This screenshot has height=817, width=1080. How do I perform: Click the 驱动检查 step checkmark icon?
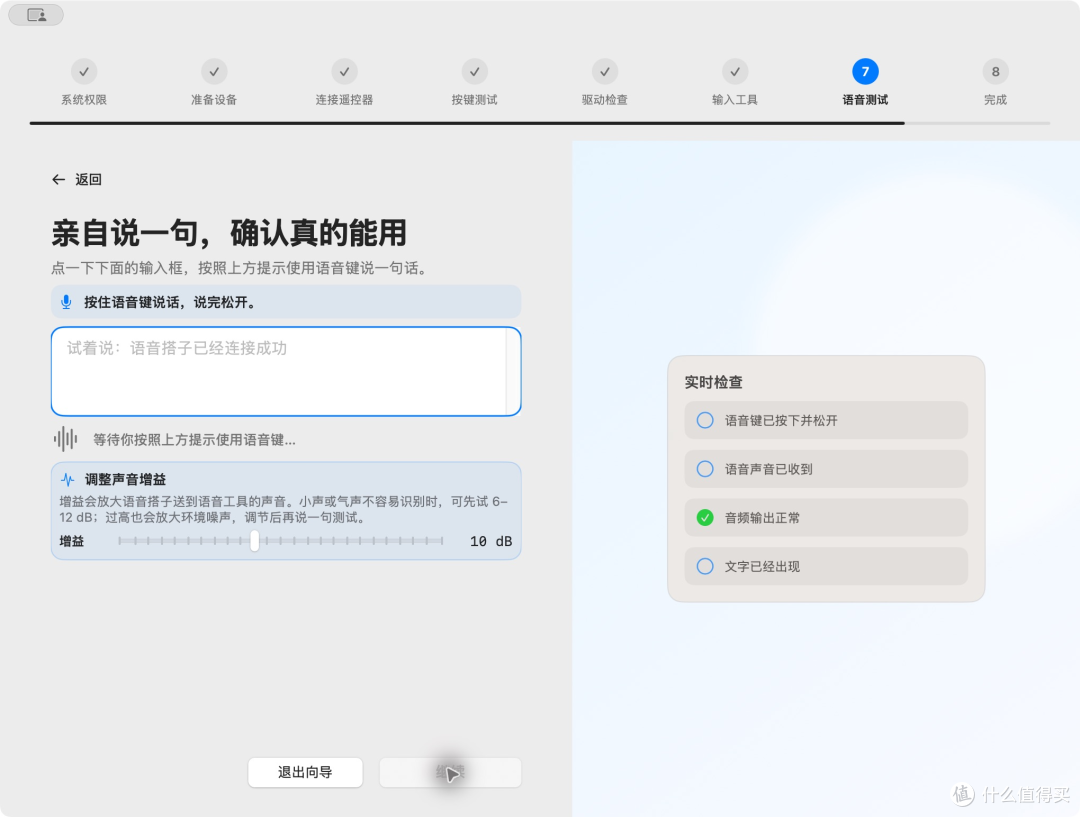coord(605,72)
